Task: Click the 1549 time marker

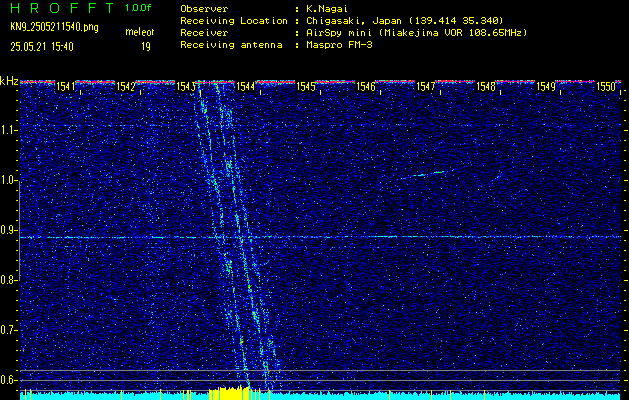Action: (x=546, y=86)
